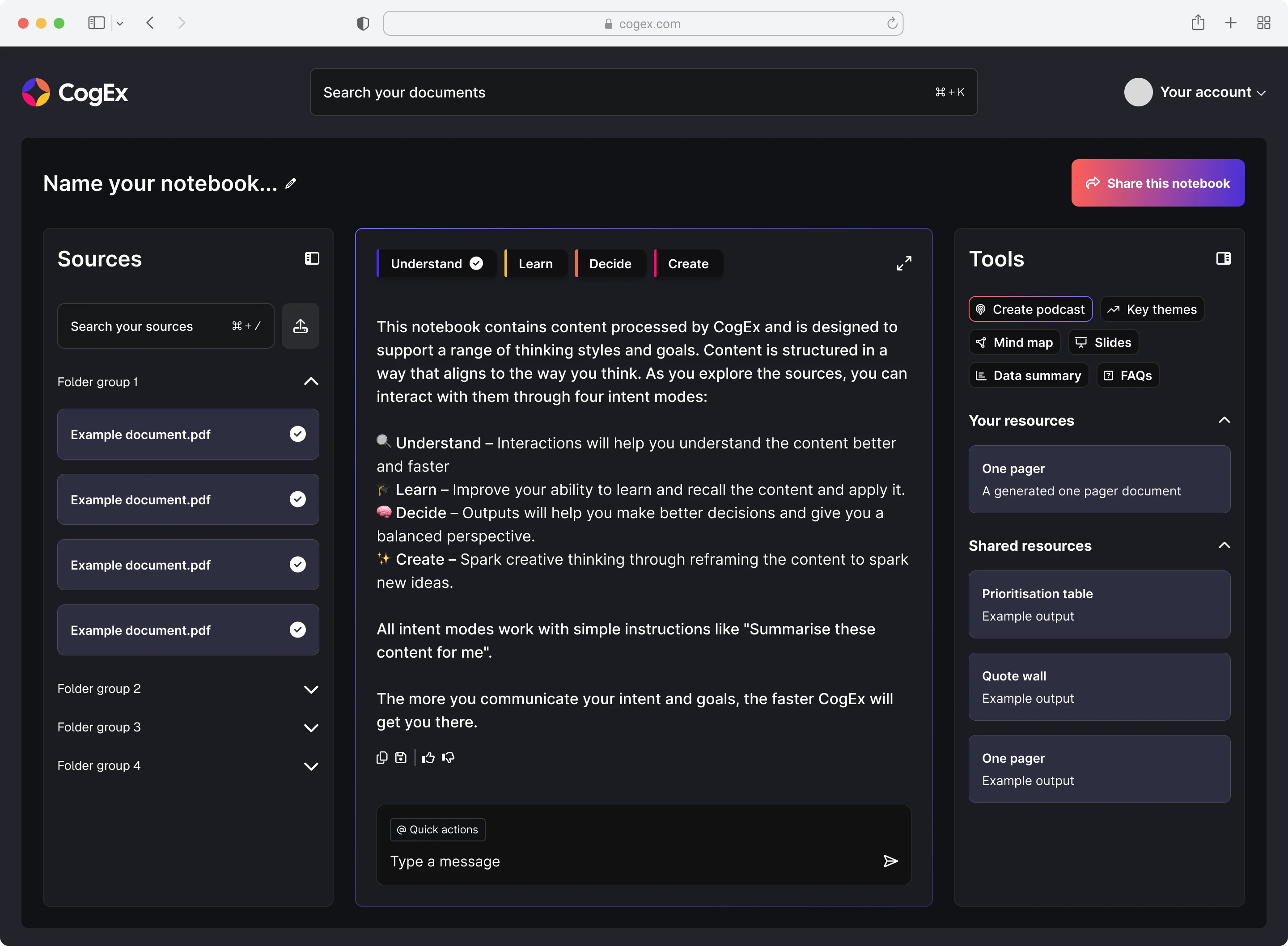Collapse the Sources panel with its sidebar icon

point(312,259)
